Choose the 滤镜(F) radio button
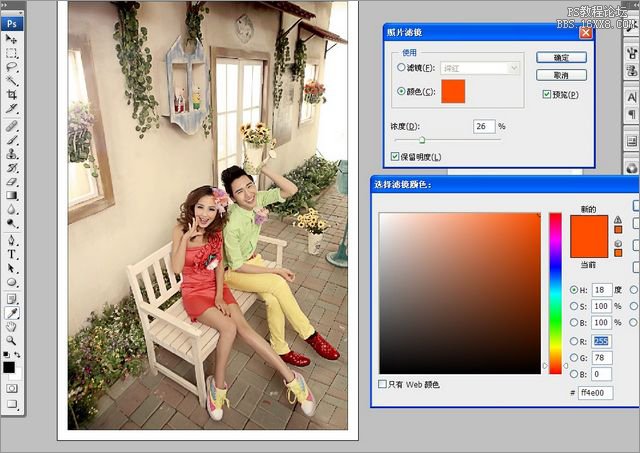This screenshot has width=640, height=453. tap(402, 68)
